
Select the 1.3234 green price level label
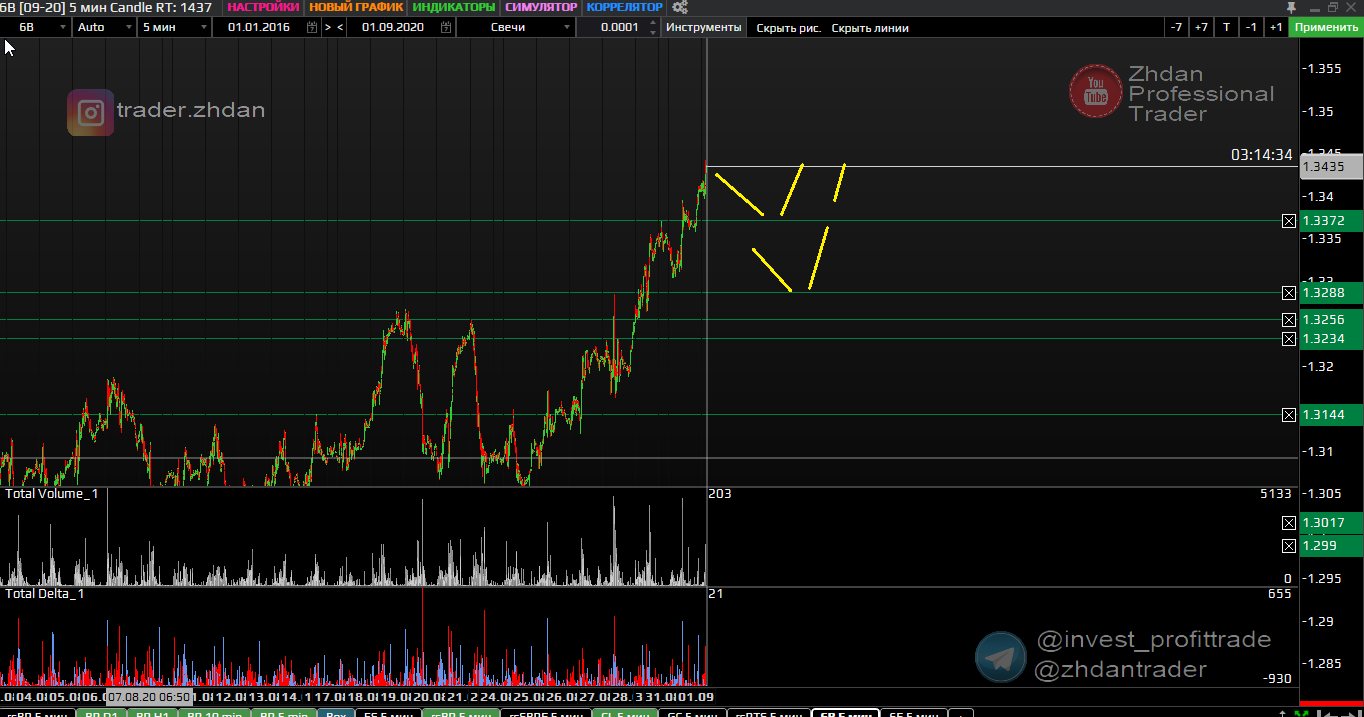coord(1331,339)
